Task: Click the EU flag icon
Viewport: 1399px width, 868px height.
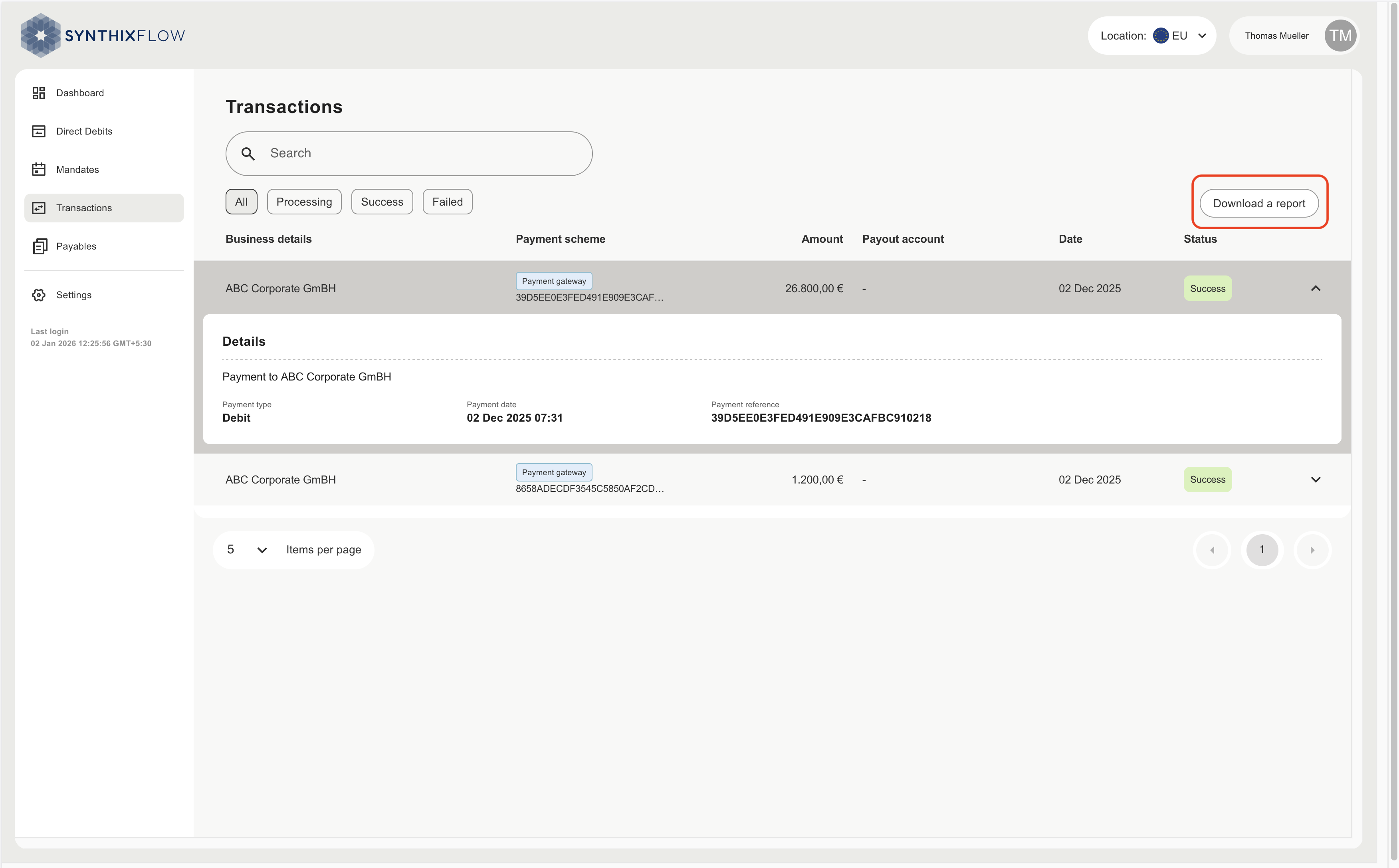Action: (x=1160, y=36)
